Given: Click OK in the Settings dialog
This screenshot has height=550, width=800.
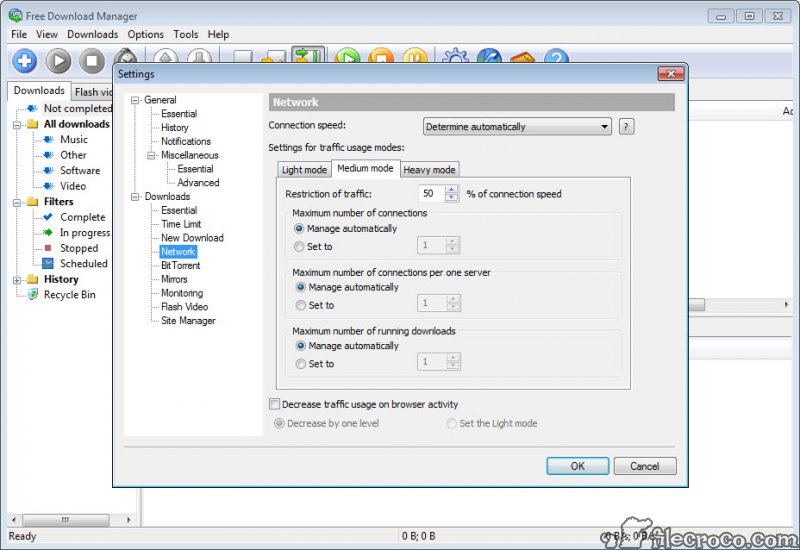Looking at the screenshot, I should point(578,466).
